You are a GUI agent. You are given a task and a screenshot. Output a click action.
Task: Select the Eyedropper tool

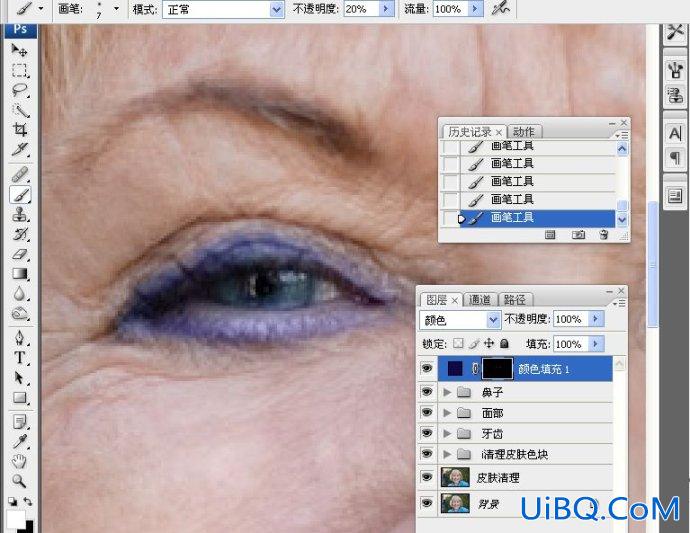click(19, 442)
